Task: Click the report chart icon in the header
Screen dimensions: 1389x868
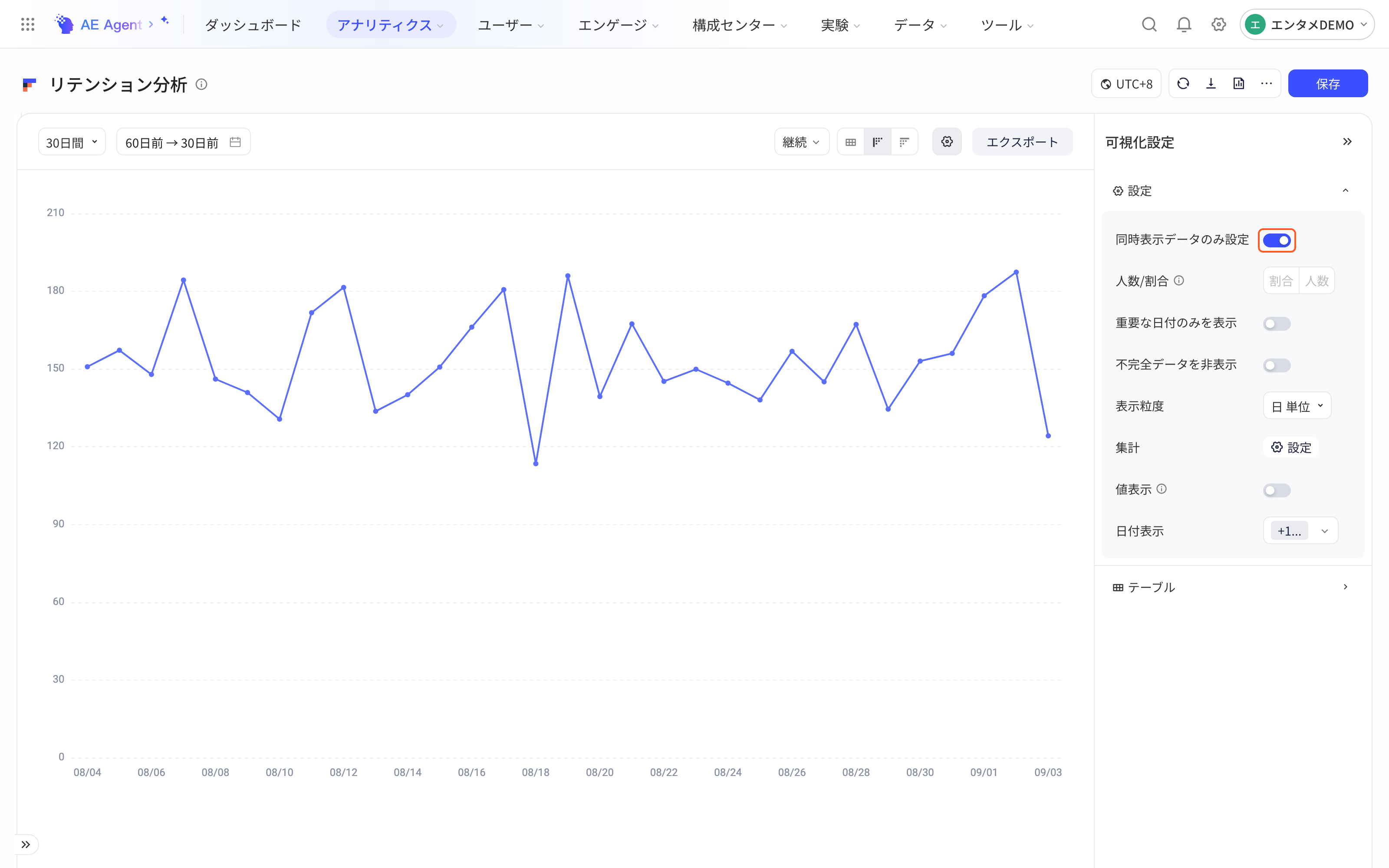Action: click(1239, 84)
